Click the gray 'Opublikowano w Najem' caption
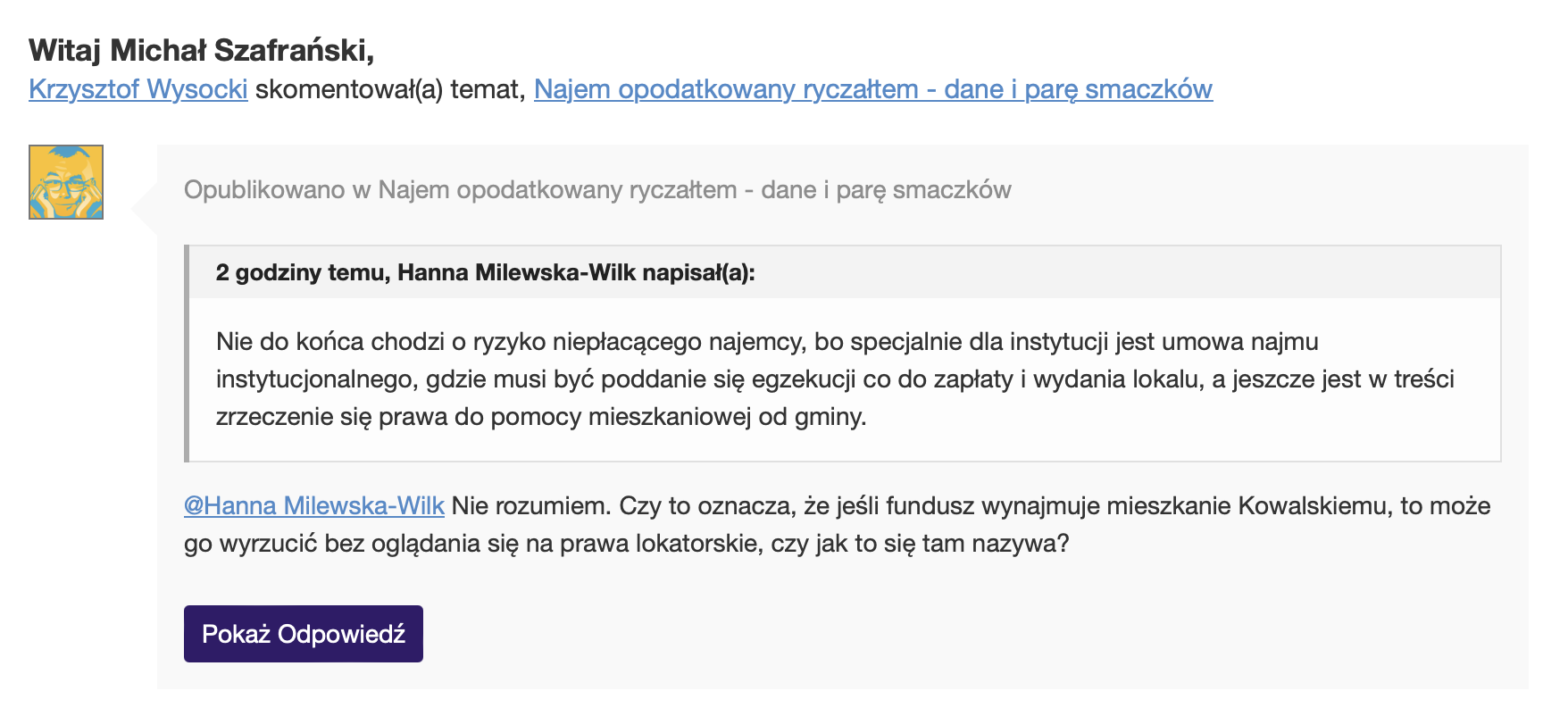Screen dimensions: 1568x716 (x=596, y=190)
